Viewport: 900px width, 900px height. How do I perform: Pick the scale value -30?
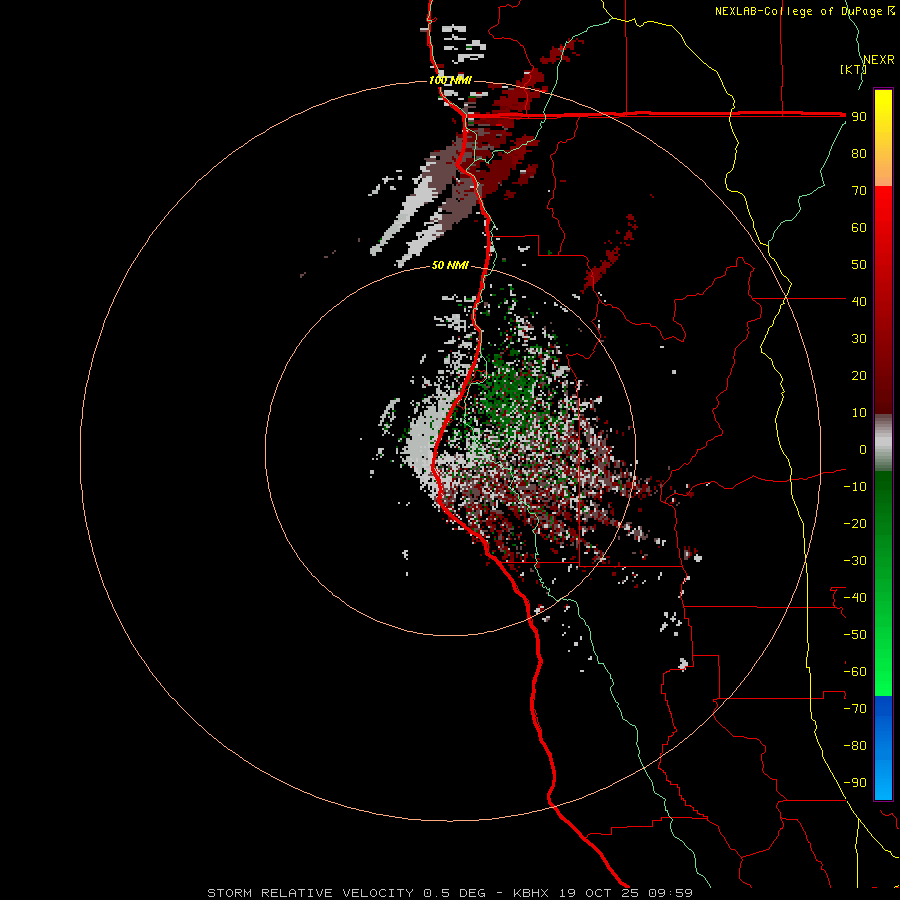(855, 561)
